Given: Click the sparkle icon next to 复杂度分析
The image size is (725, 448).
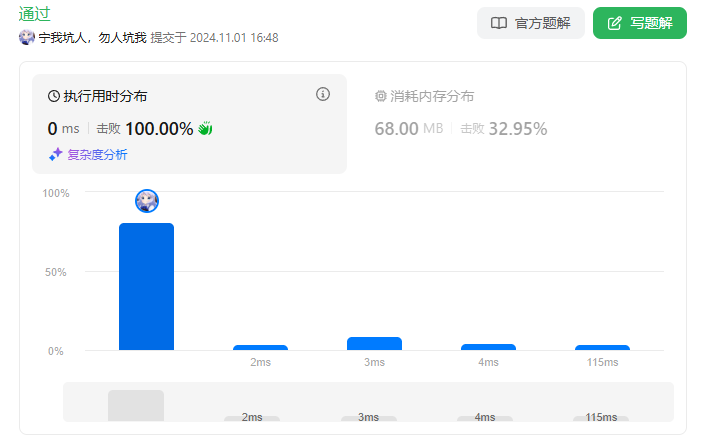Looking at the screenshot, I should (56, 154).
